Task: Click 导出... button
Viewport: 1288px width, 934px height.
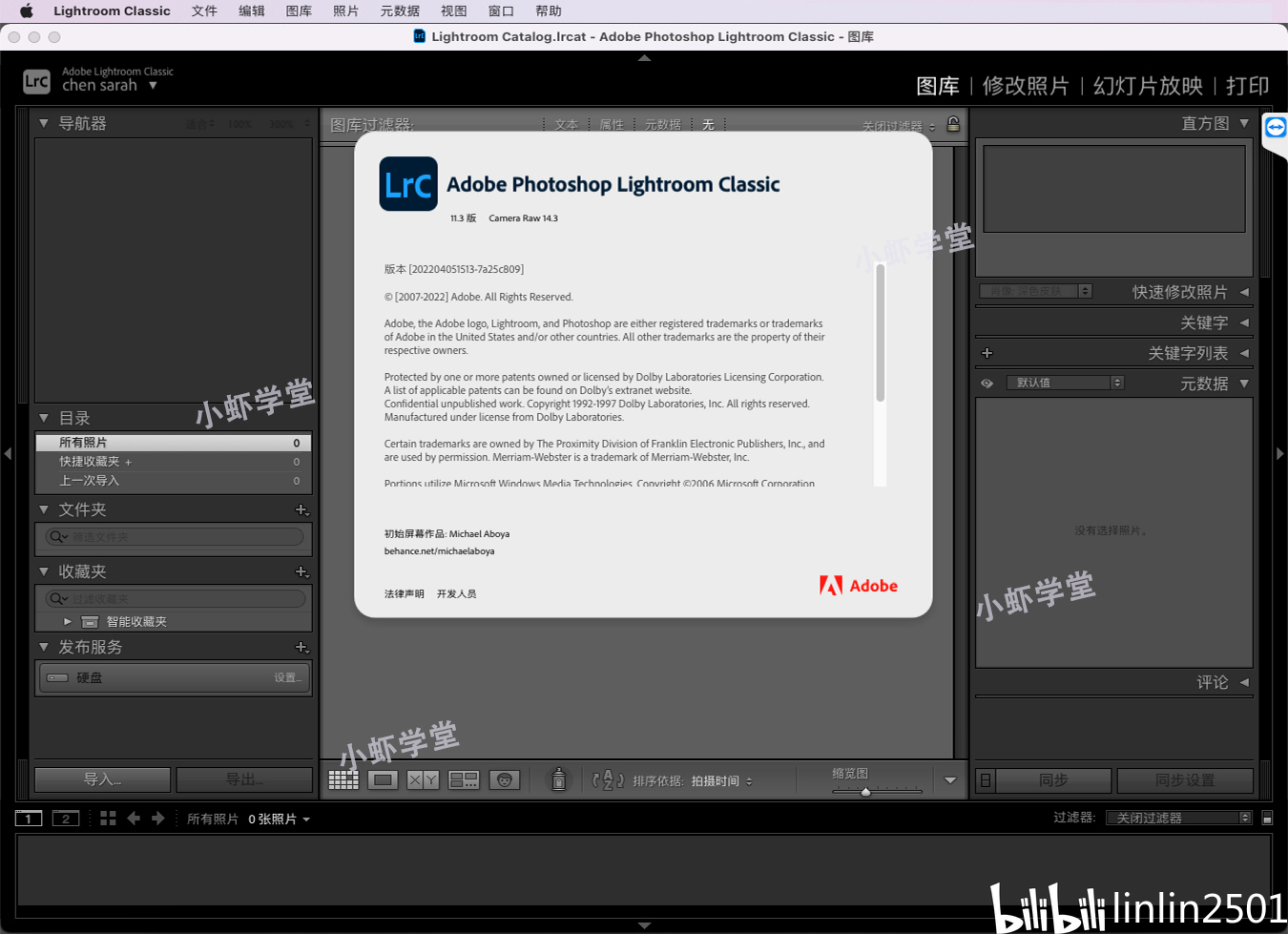Action: (244, 780)
